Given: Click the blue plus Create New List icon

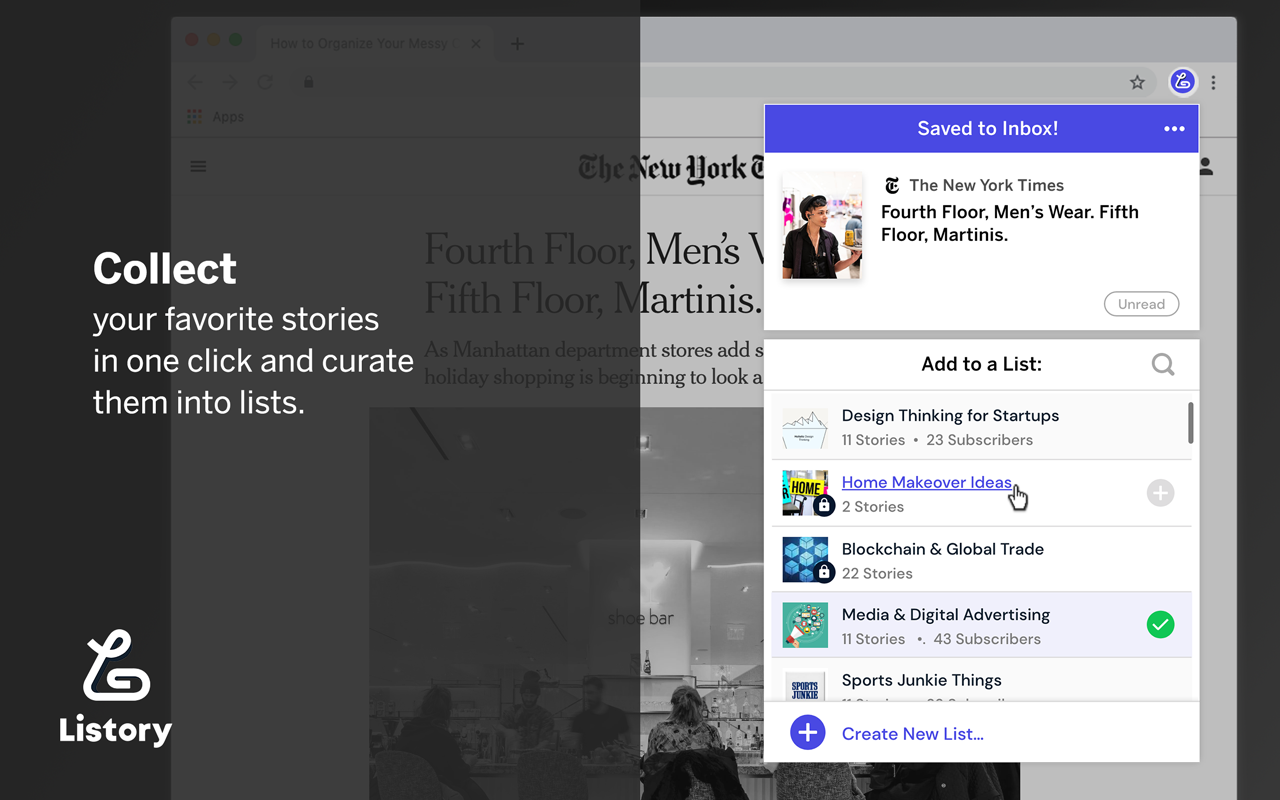Looking at the screenshot, I should click(x=807, y=733).
